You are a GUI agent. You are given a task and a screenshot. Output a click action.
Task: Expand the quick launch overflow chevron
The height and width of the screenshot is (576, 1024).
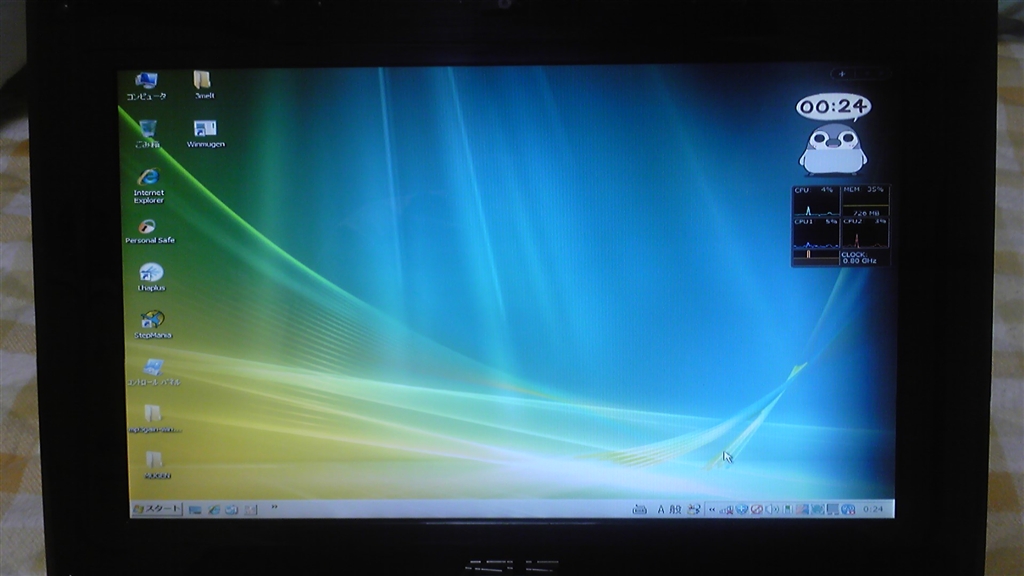pyautogui.click(x=274, y=507)
